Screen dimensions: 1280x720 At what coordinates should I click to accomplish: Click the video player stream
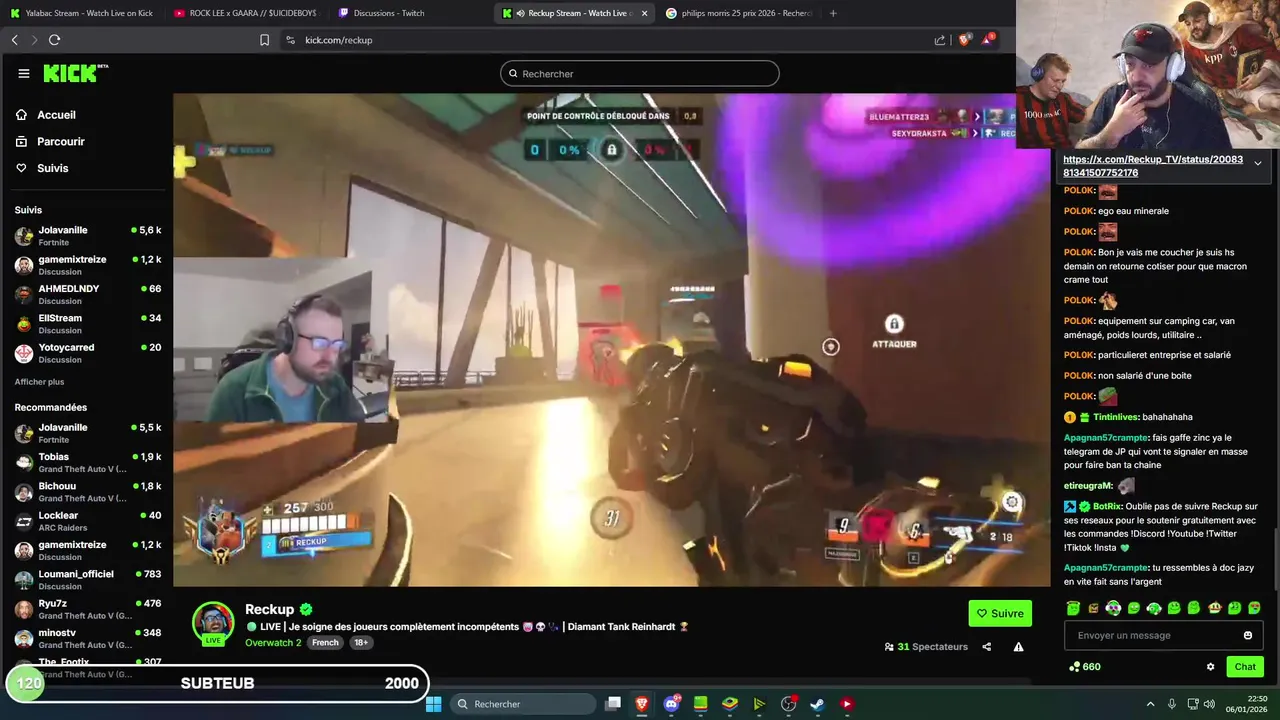[611, 340]
